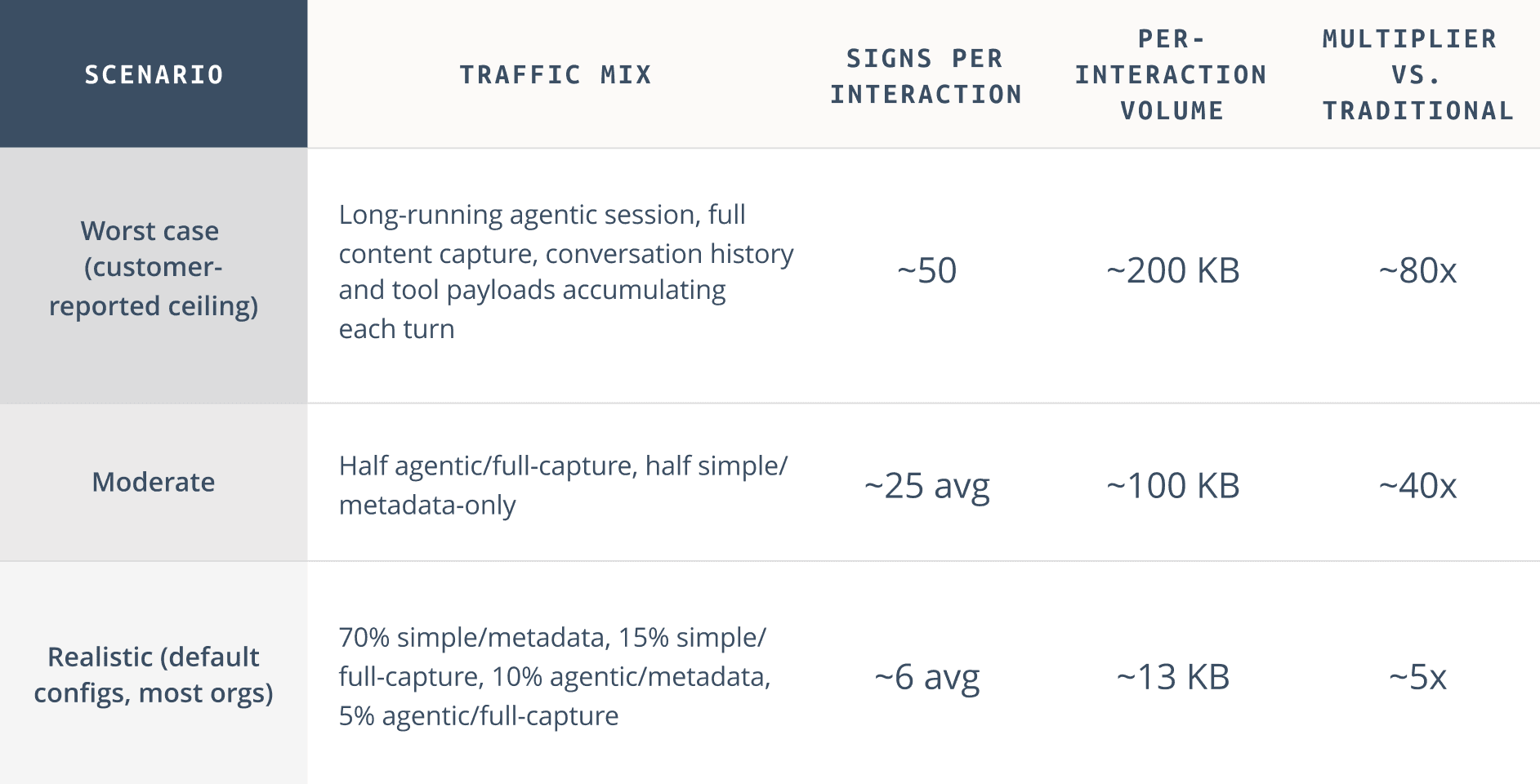Select the ~6 avg signs value

point(926,677)
